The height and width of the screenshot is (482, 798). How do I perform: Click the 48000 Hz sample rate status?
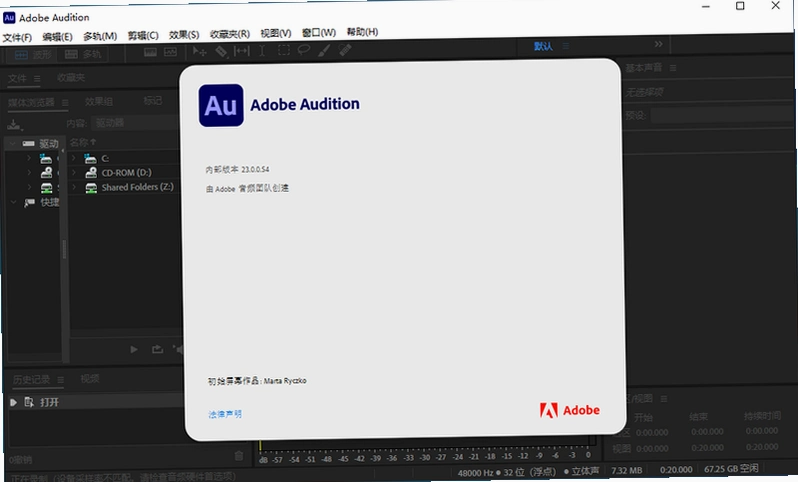476,473
